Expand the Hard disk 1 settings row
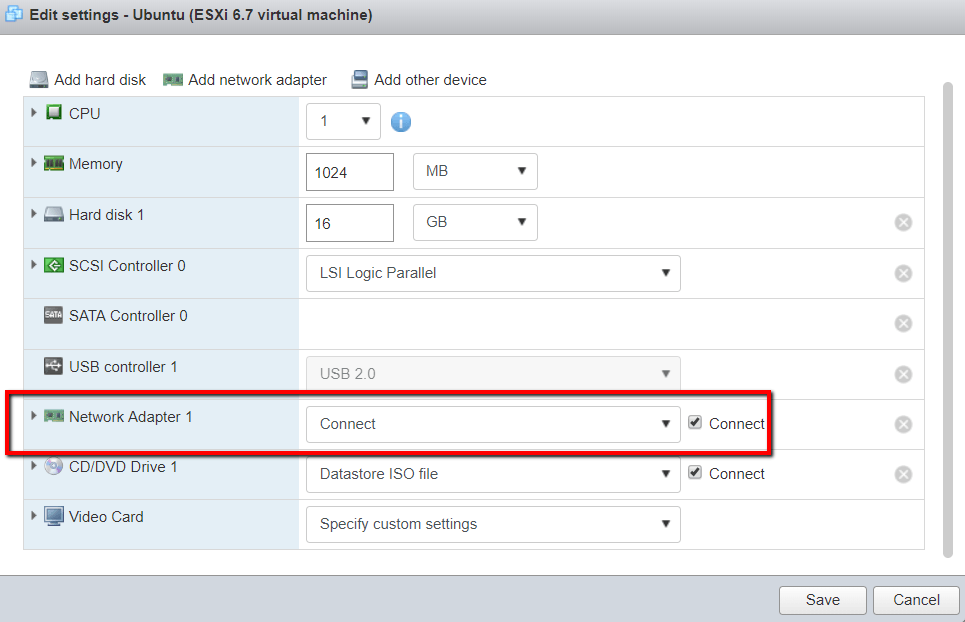This screenshot has width=965, height=622. pos(35,214)
